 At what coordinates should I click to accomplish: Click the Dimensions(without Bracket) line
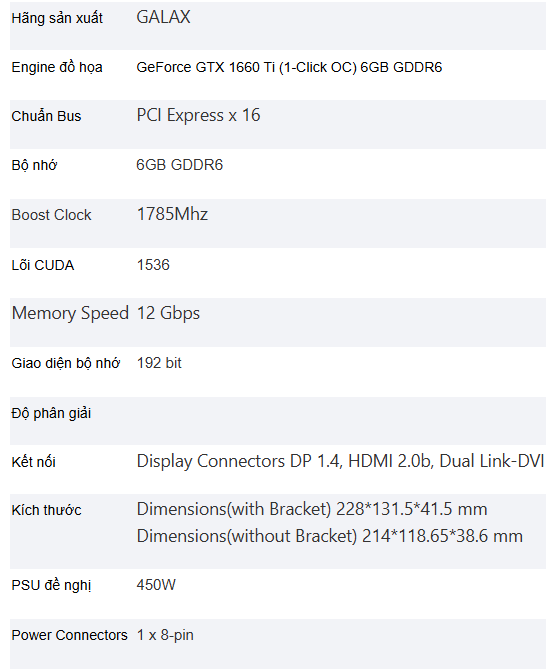tap(329, 536)
